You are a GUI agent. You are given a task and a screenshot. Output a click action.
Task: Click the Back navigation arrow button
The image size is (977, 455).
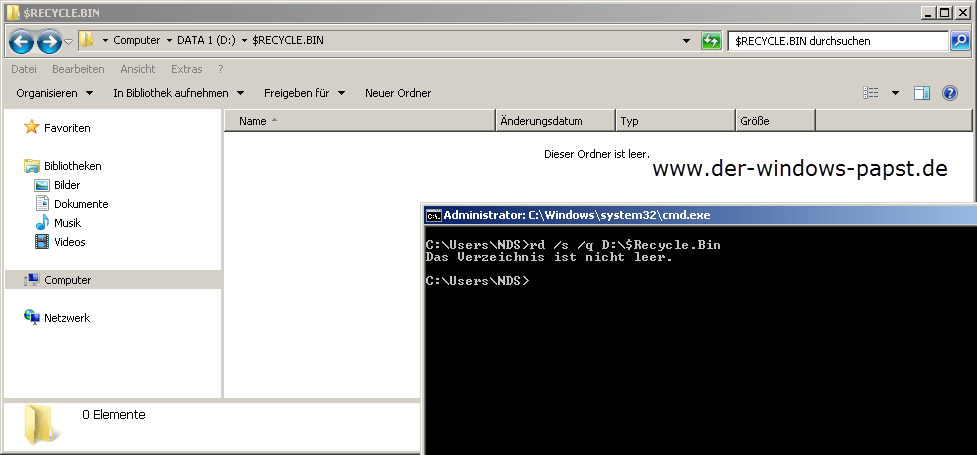(x=22, y=42)
